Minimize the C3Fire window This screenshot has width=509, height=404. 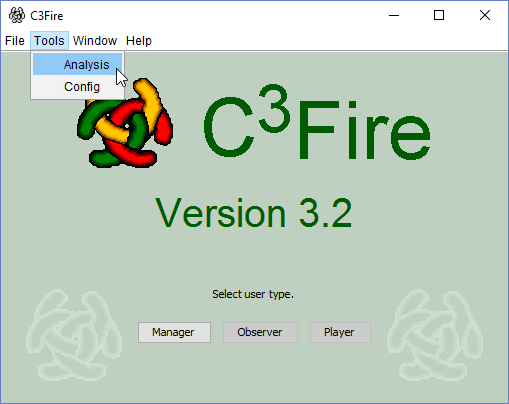click(x=394, y=15)
